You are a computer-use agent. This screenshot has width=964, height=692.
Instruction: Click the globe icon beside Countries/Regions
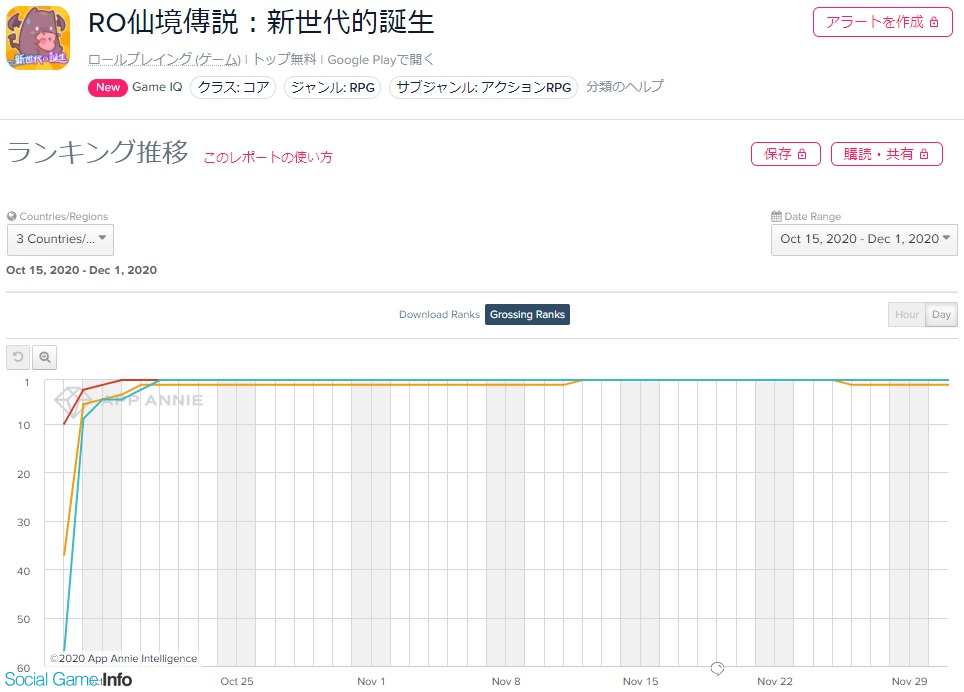[12, 216]
